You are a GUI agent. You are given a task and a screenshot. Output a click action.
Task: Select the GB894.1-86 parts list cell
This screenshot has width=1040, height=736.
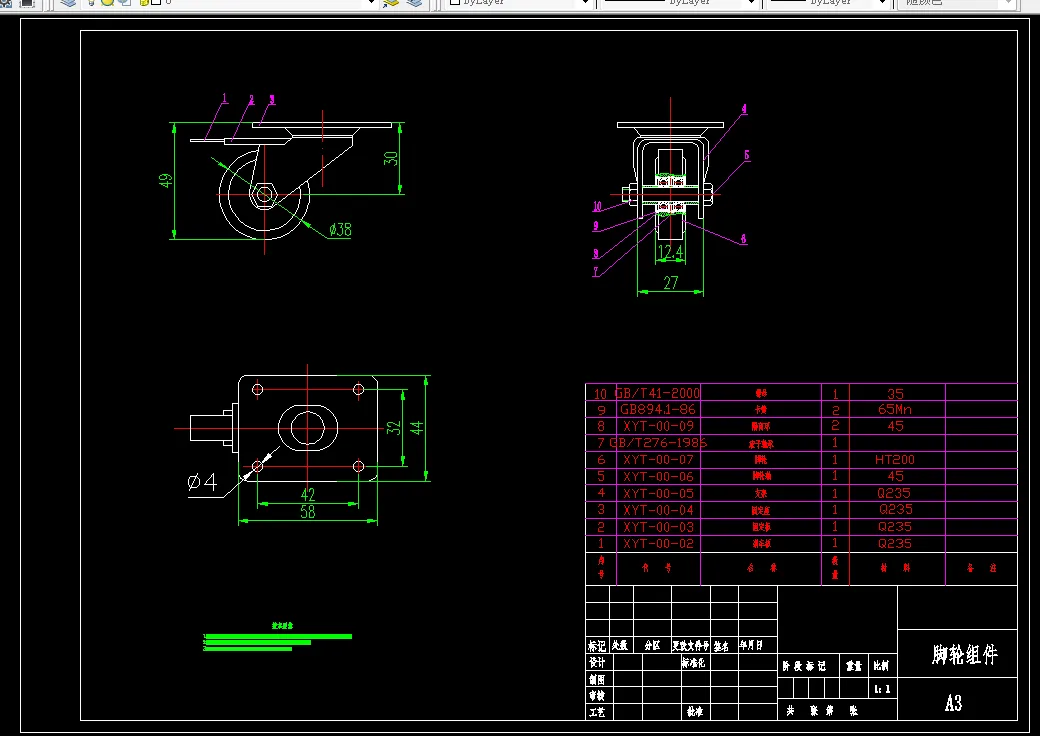point(657,409)
